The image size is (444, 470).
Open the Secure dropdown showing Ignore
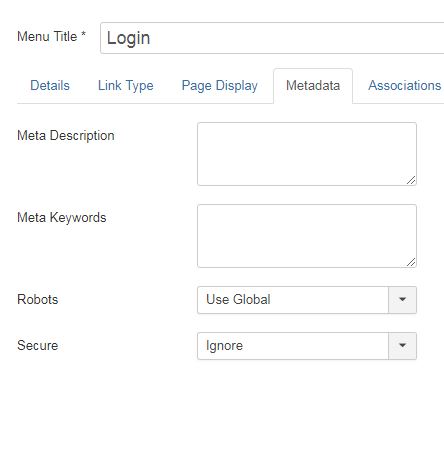click(307, 346)
